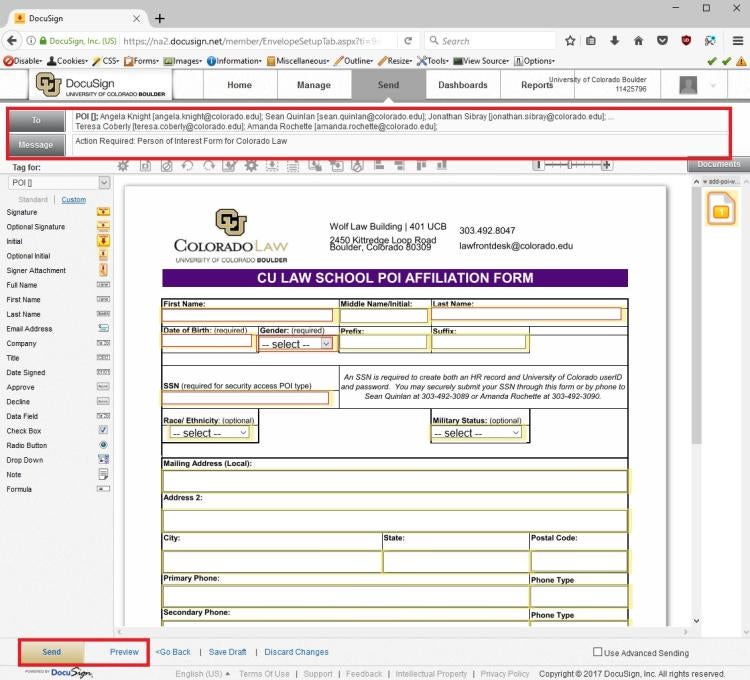This screenshot has width=750, height=680.
Task: Select the Send tab
Action: 388,85
